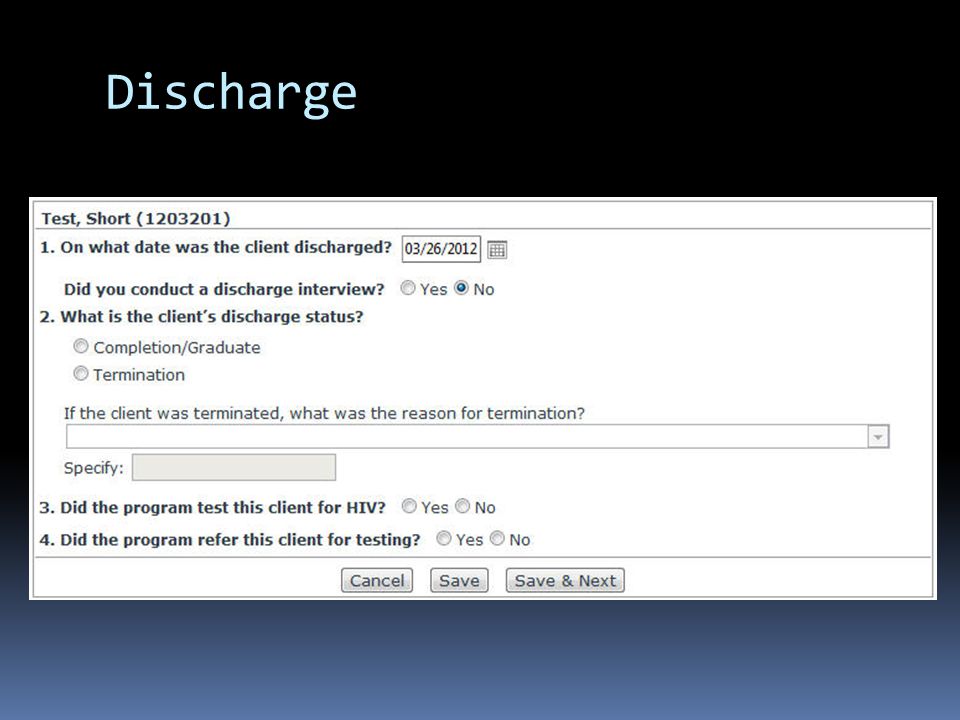Viewport: 960px width, 720px height.
Task: Select Yes for discharge interview conducted
Action: [x=408, y=288]
